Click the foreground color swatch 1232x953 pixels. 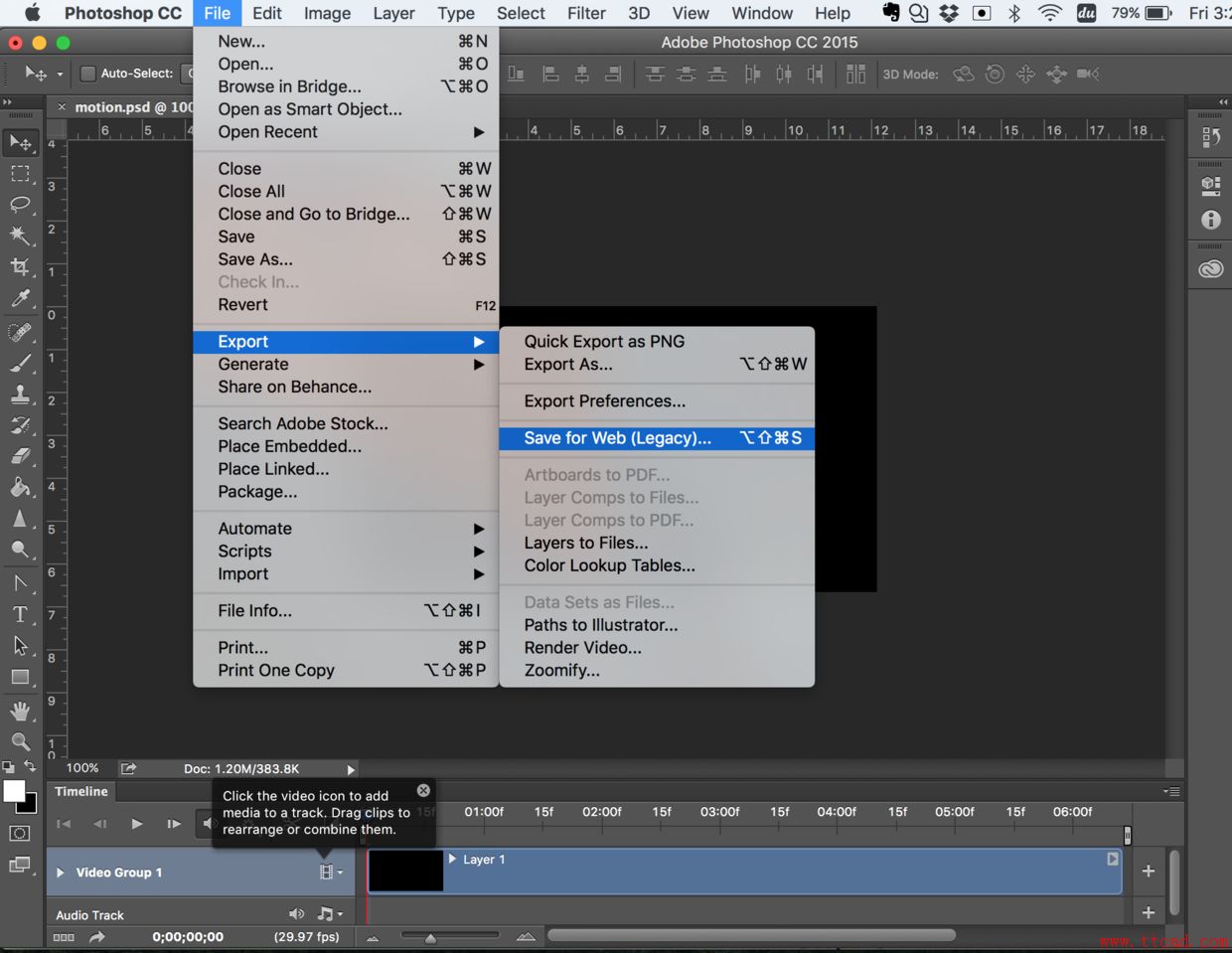click(14, 791)
